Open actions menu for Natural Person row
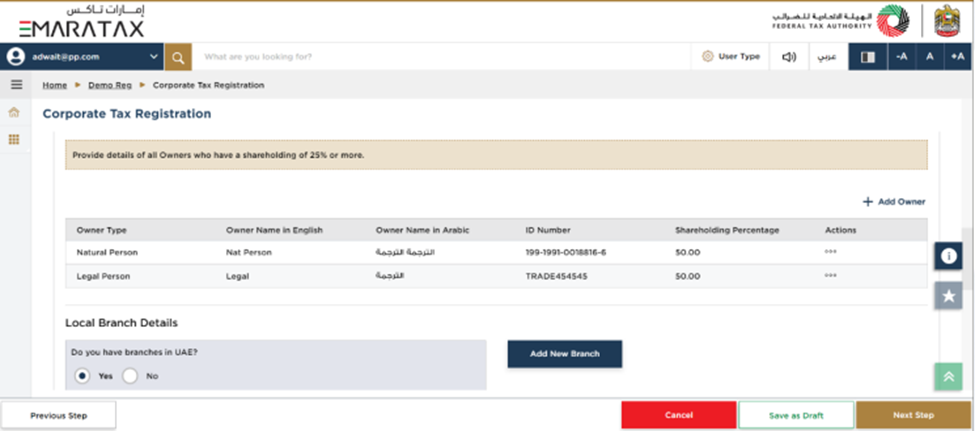The height and width of the screenshot is (431, 975). tap(830, 252)
